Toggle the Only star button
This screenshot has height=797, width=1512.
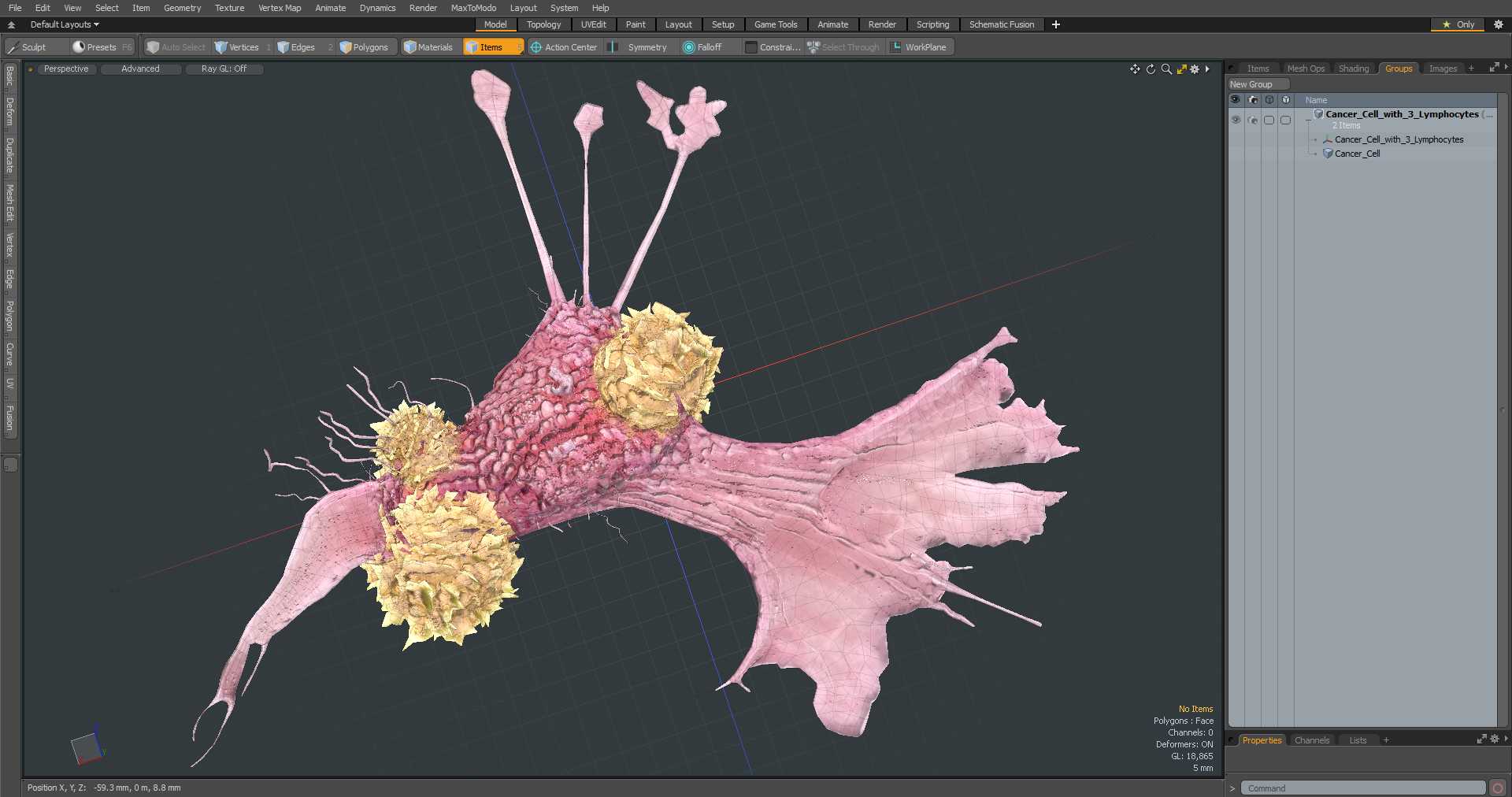point(1458,24)
